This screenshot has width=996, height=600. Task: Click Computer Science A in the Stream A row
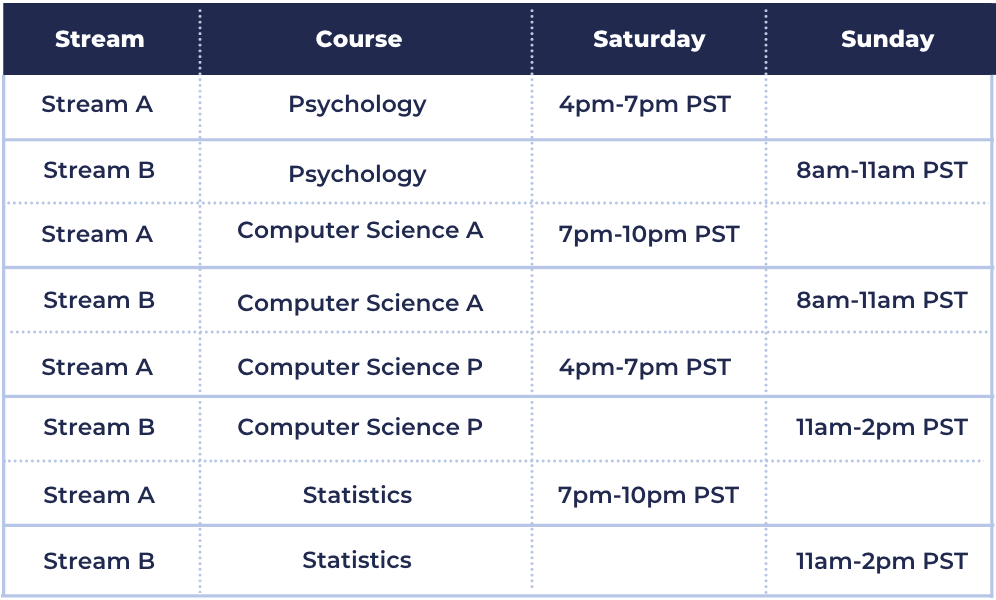click(360, 230)
